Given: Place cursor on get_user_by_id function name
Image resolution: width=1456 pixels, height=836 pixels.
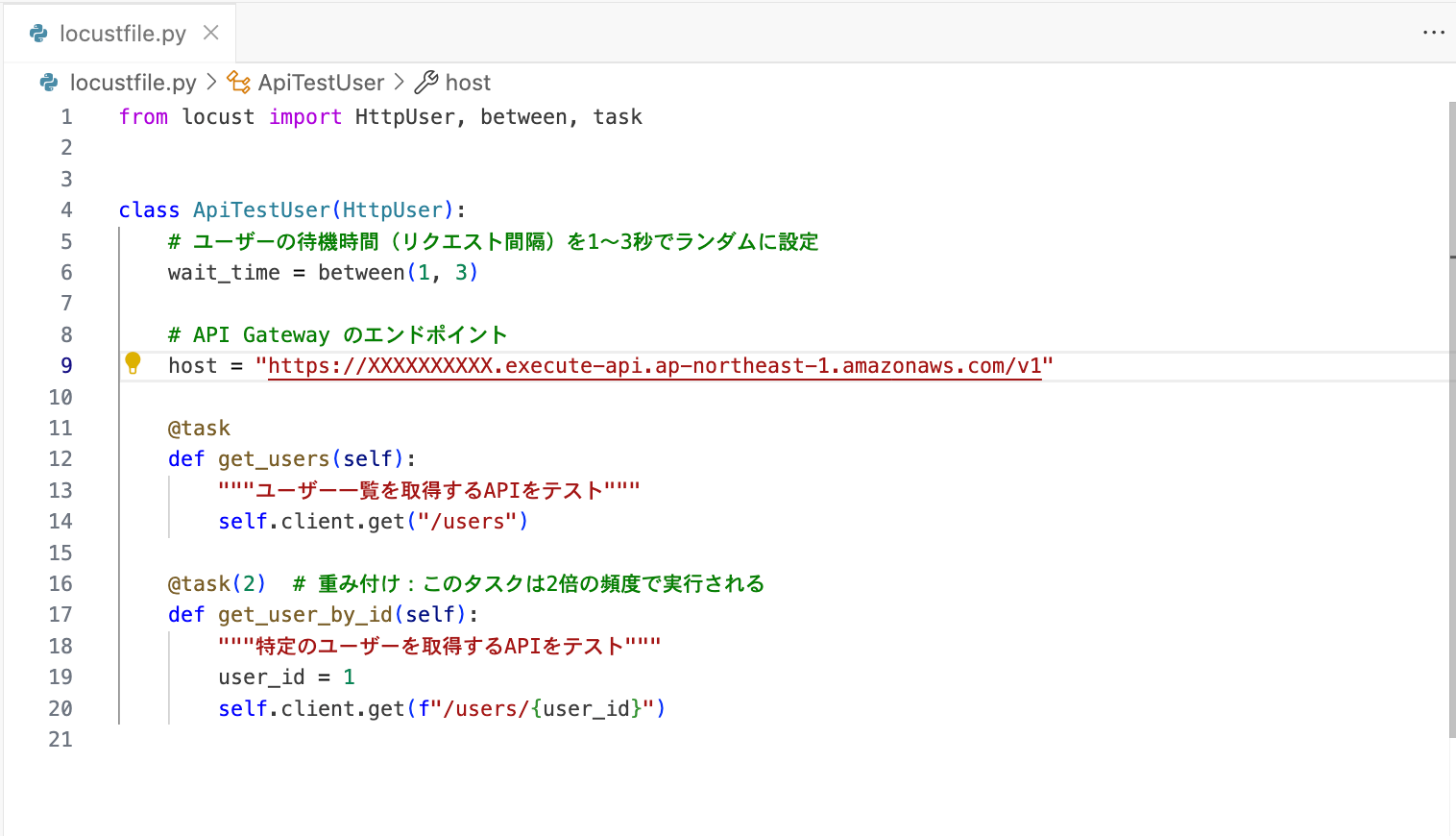Looking at the screenshot, I should coord(304,615).
